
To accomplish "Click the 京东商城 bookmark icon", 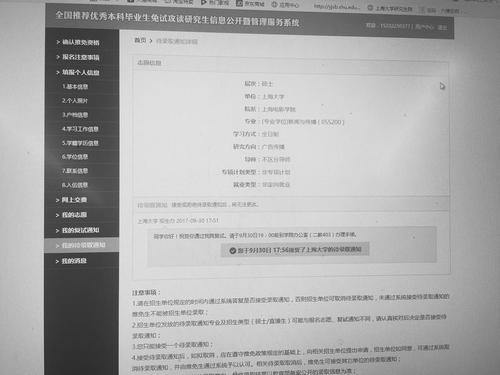I will coord(239,3).
